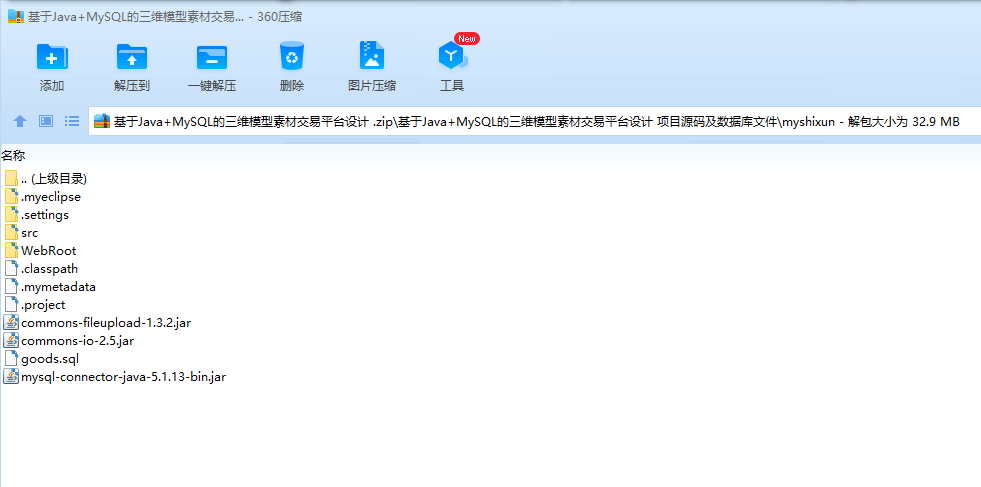Click the 360压缩 app icon in title bar
Screen dimensions: 981x487
[16, 17]
